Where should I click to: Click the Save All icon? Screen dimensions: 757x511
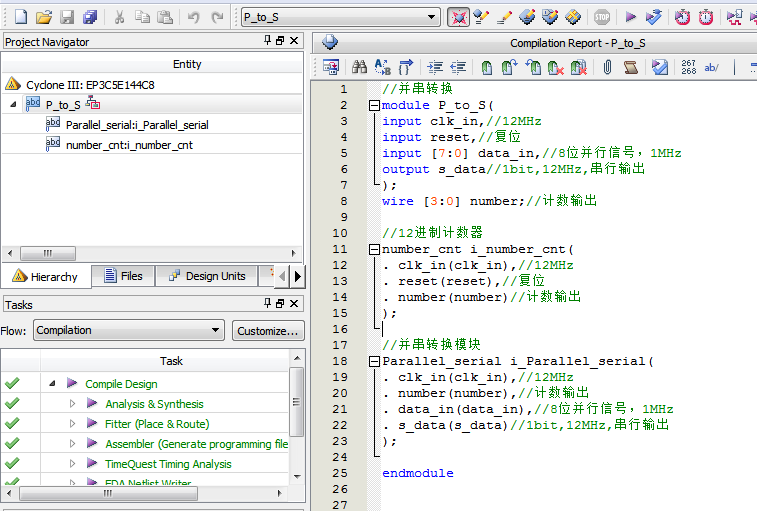click(90, 17)
